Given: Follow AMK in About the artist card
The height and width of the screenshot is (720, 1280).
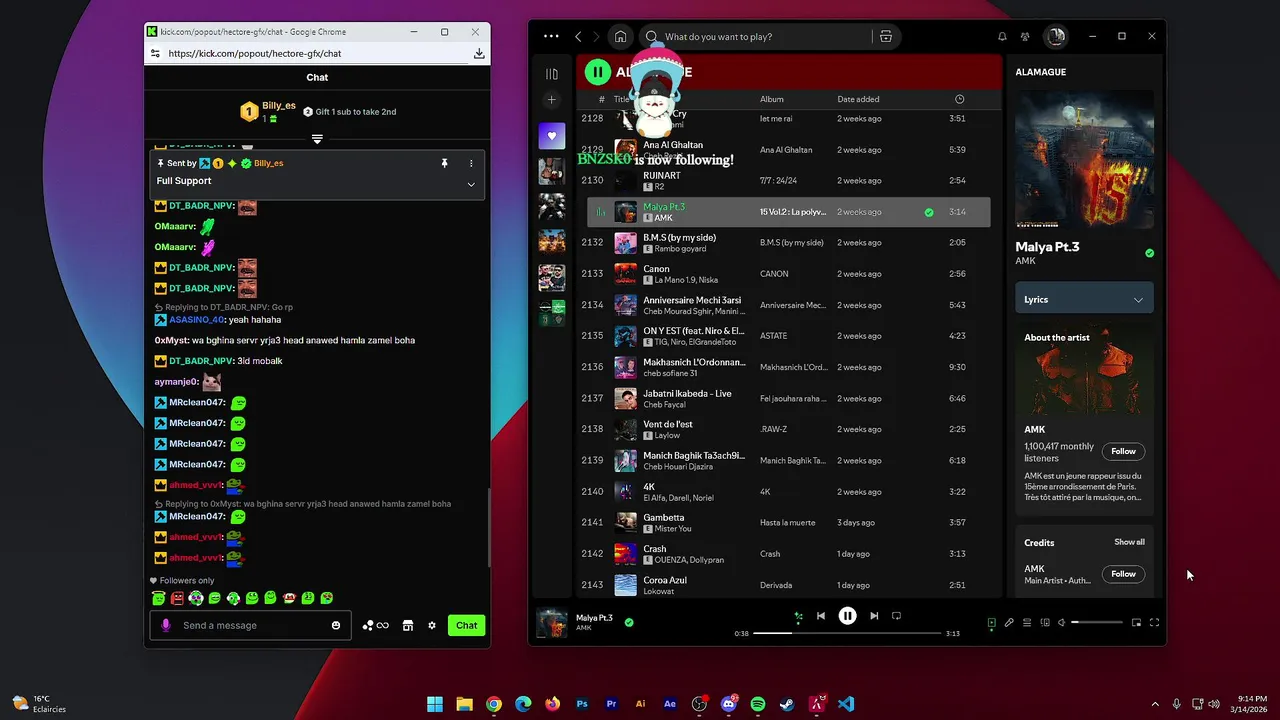Looking at the screenshot, I should (1123, 451).
